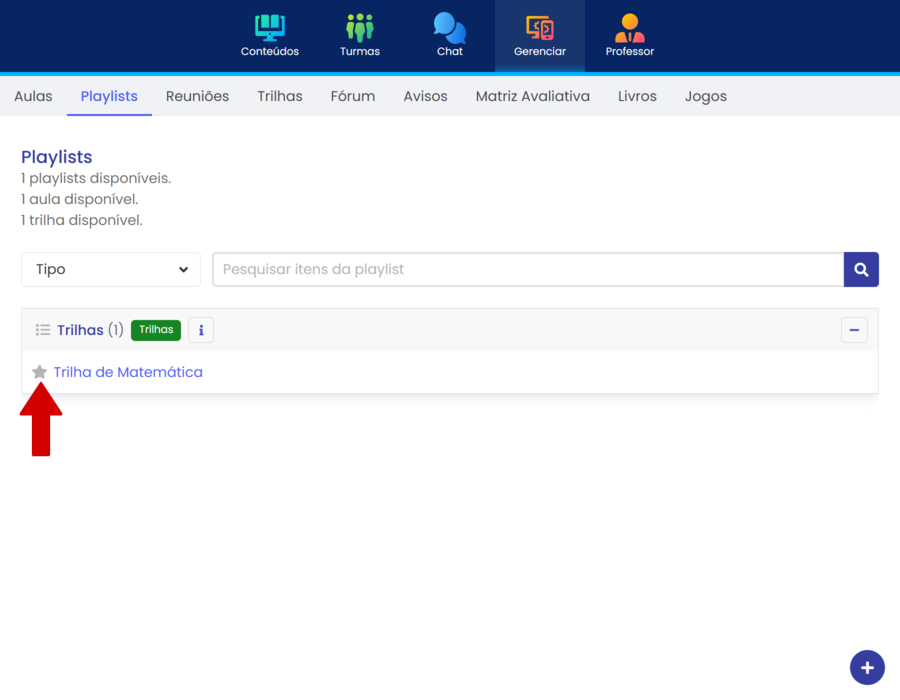Select the Playlists tab
Viewport: 900px width, 700px height.
[x=109, y=96]
